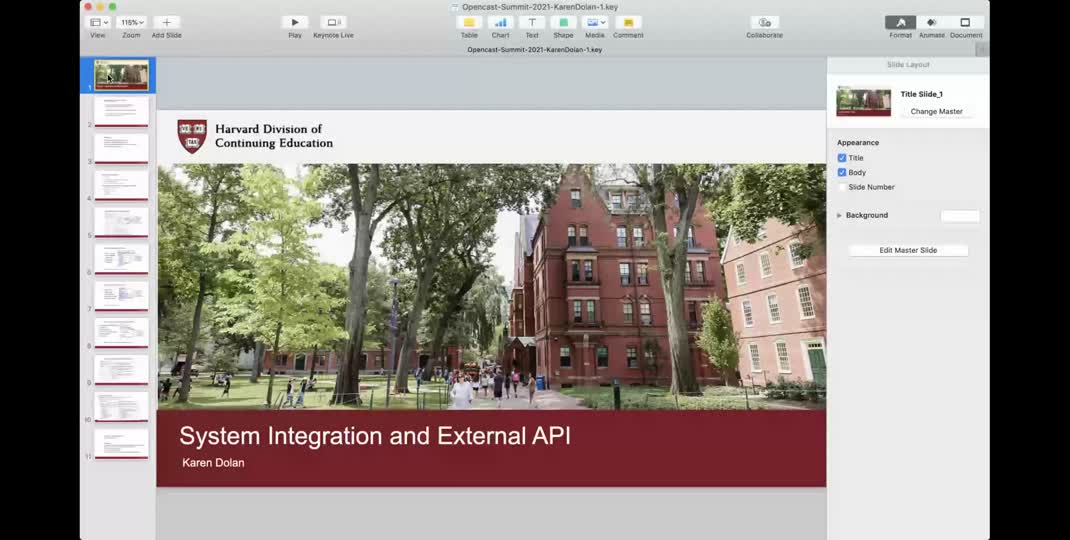This screenshot has width=1070, height=540.
Task: Select slide 5 thumbnail in navigator
Action: click(121, 222)
